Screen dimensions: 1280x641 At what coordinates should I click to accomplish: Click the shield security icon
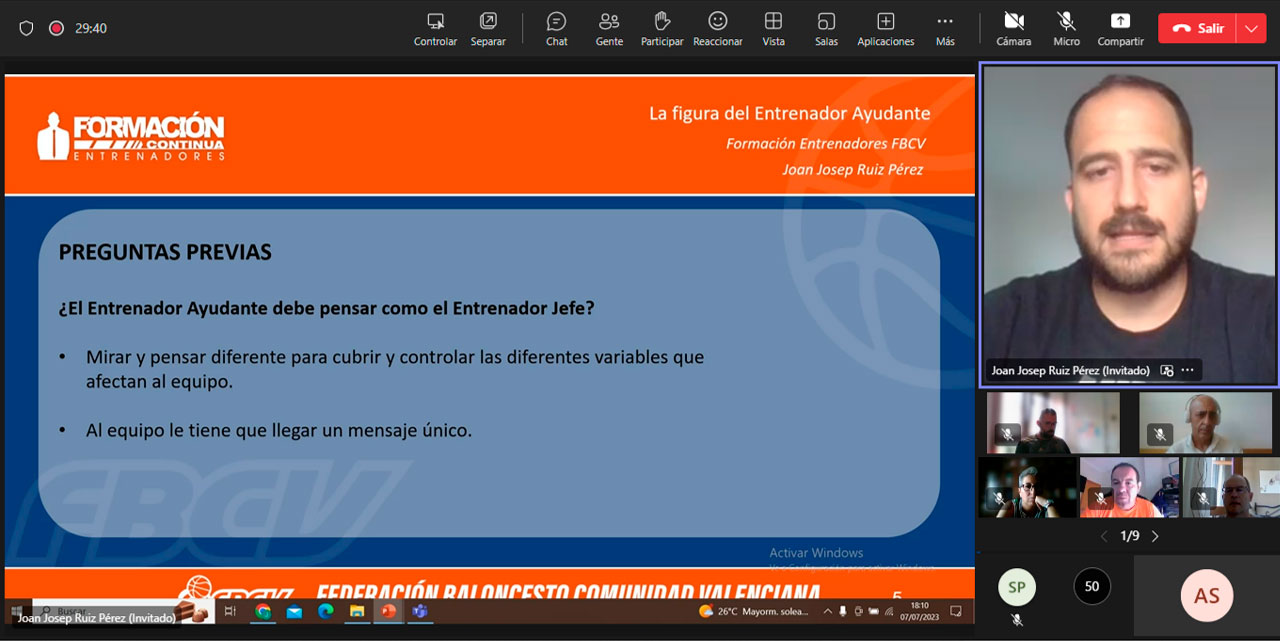[x=27, y=28]
